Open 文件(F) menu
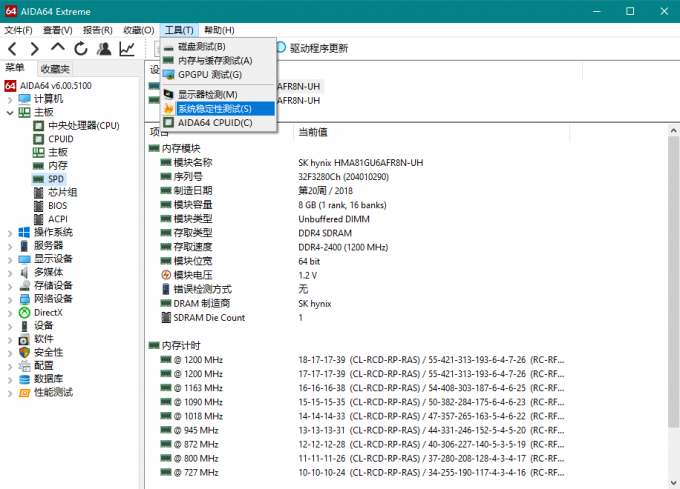The image size is (680, 489). tap(18, 30)
